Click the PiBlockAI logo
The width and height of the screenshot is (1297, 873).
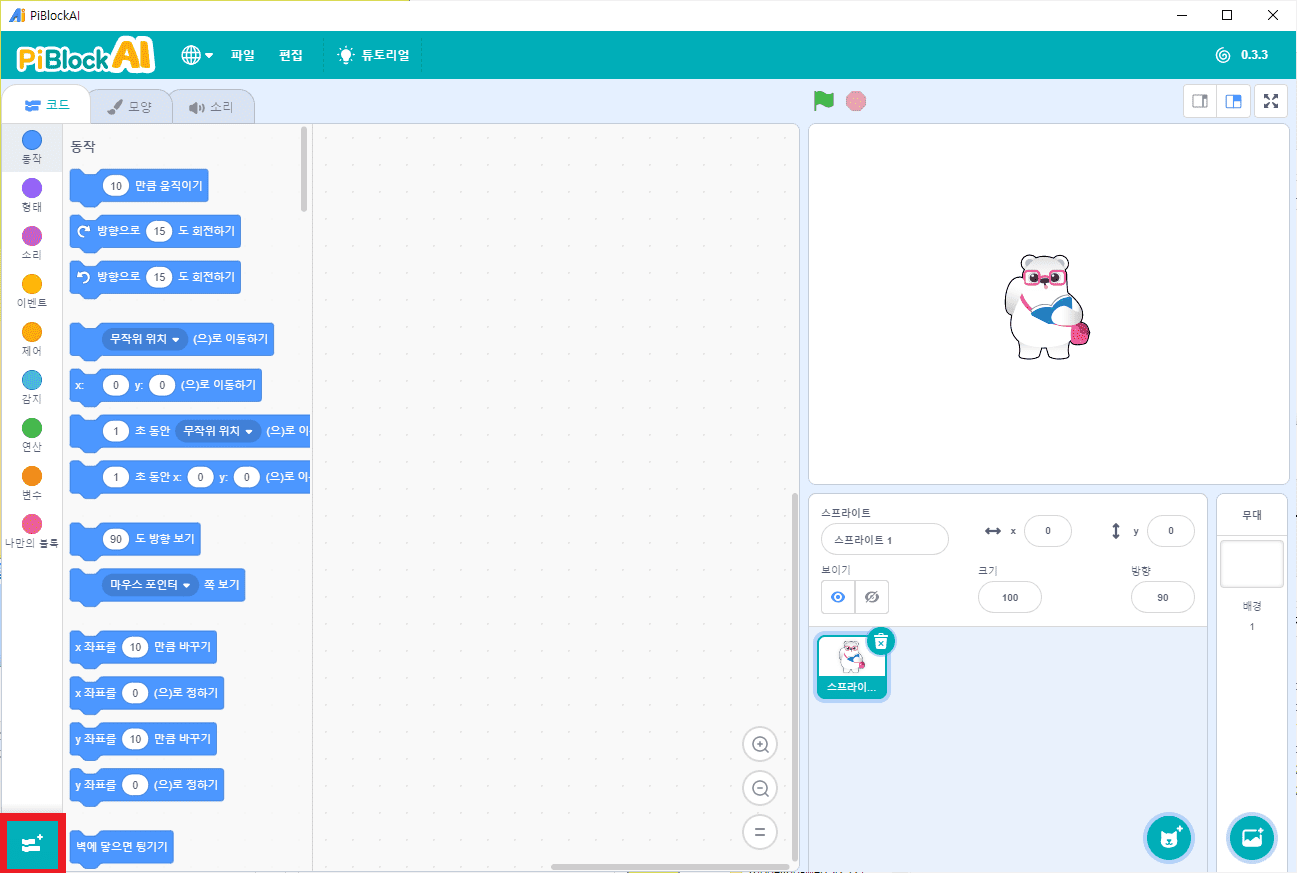click(86, 55)
